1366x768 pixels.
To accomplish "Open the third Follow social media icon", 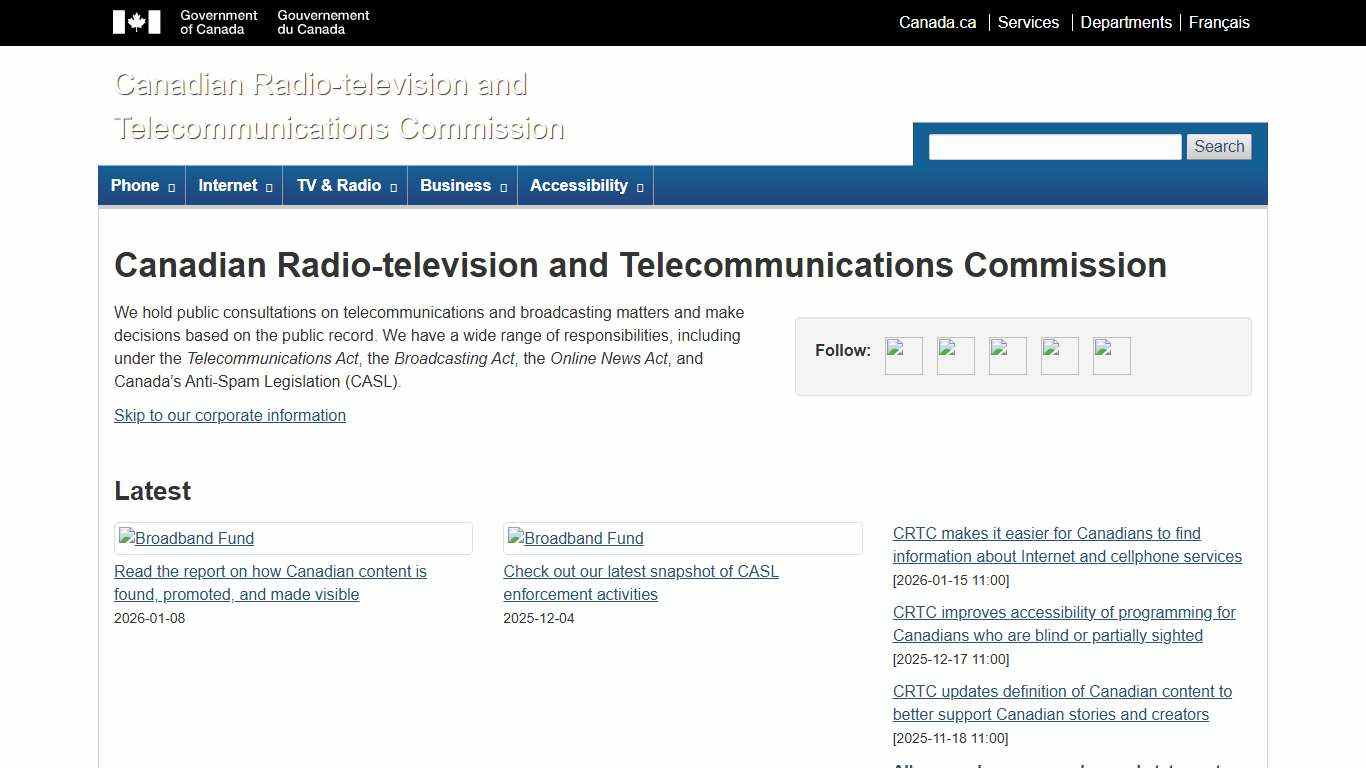I will [x=1007, y=355].
